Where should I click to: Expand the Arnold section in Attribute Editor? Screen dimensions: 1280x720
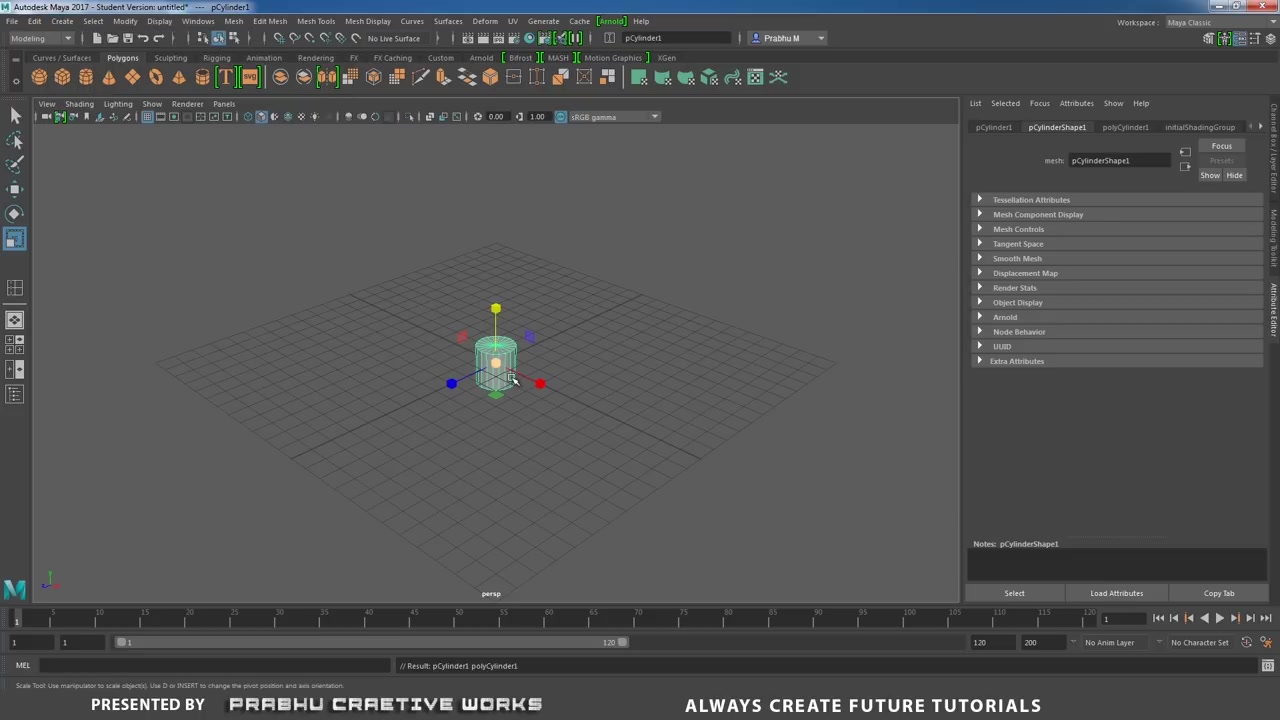(1005, 317)
